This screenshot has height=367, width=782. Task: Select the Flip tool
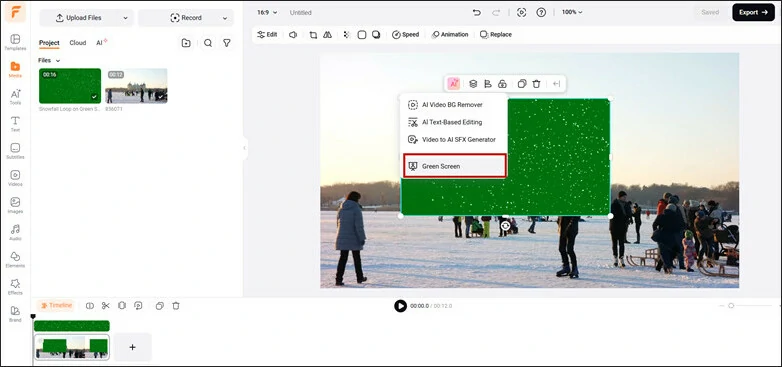[328, 34]
